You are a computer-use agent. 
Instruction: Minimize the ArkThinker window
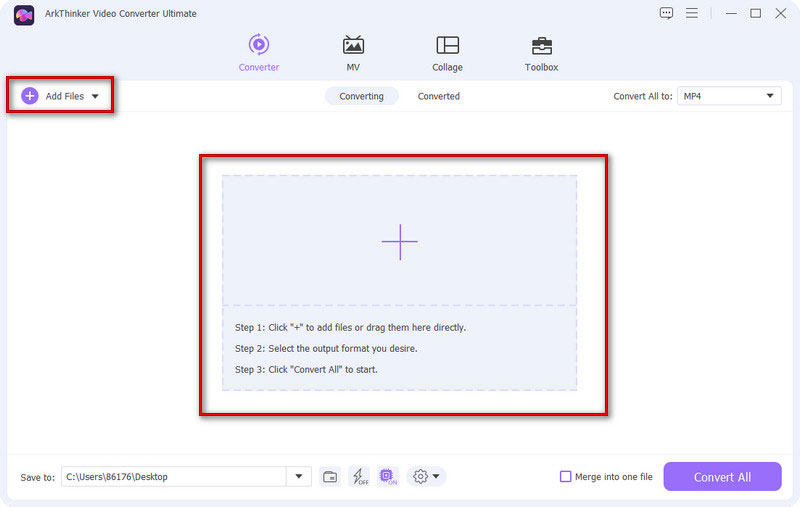click(731, 13)
